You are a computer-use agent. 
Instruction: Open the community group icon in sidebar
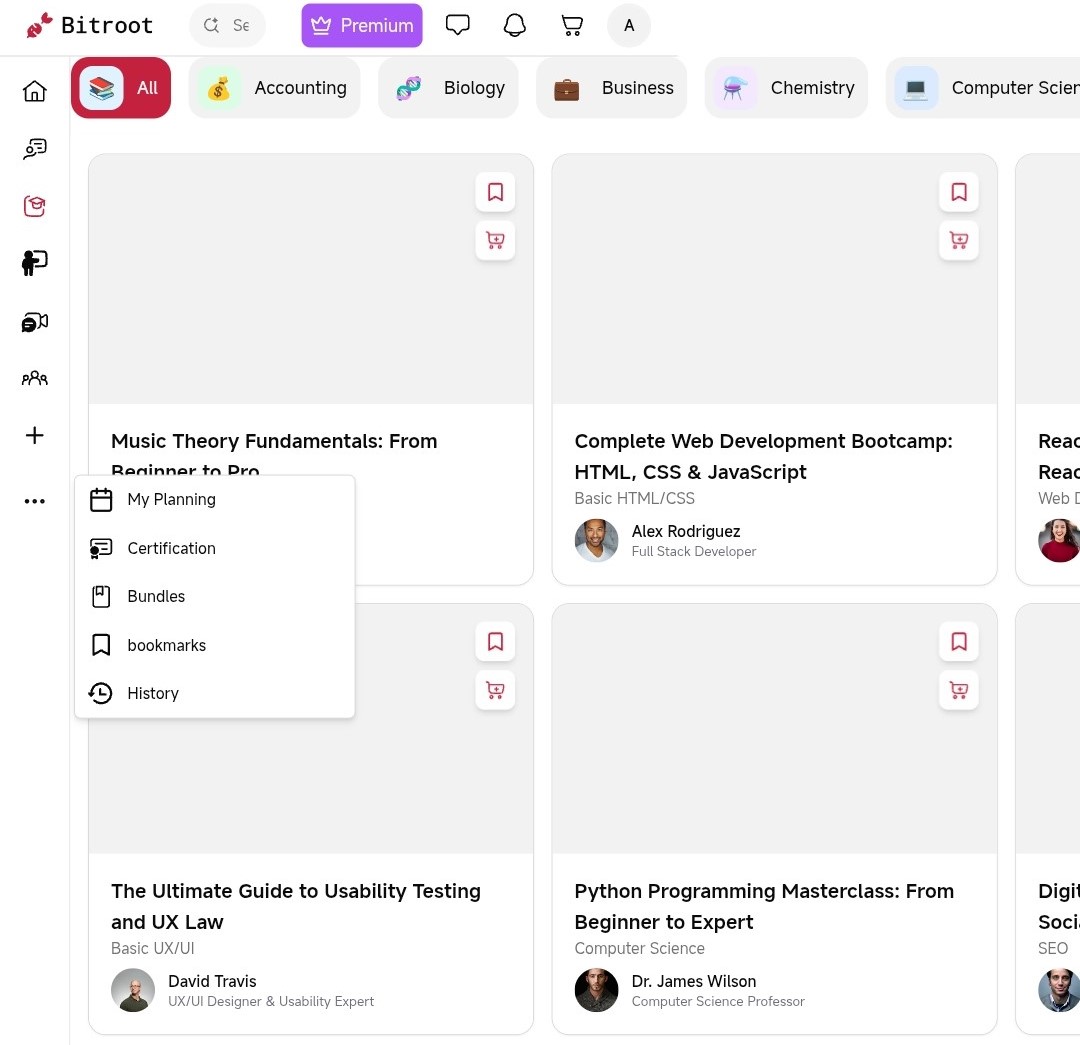click(35, 378)
